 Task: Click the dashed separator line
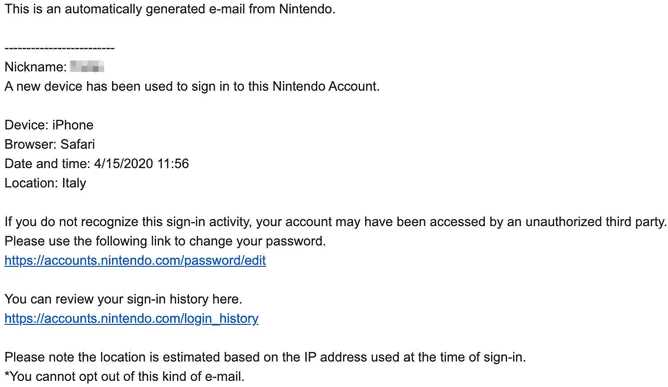(x=59, y=48)
